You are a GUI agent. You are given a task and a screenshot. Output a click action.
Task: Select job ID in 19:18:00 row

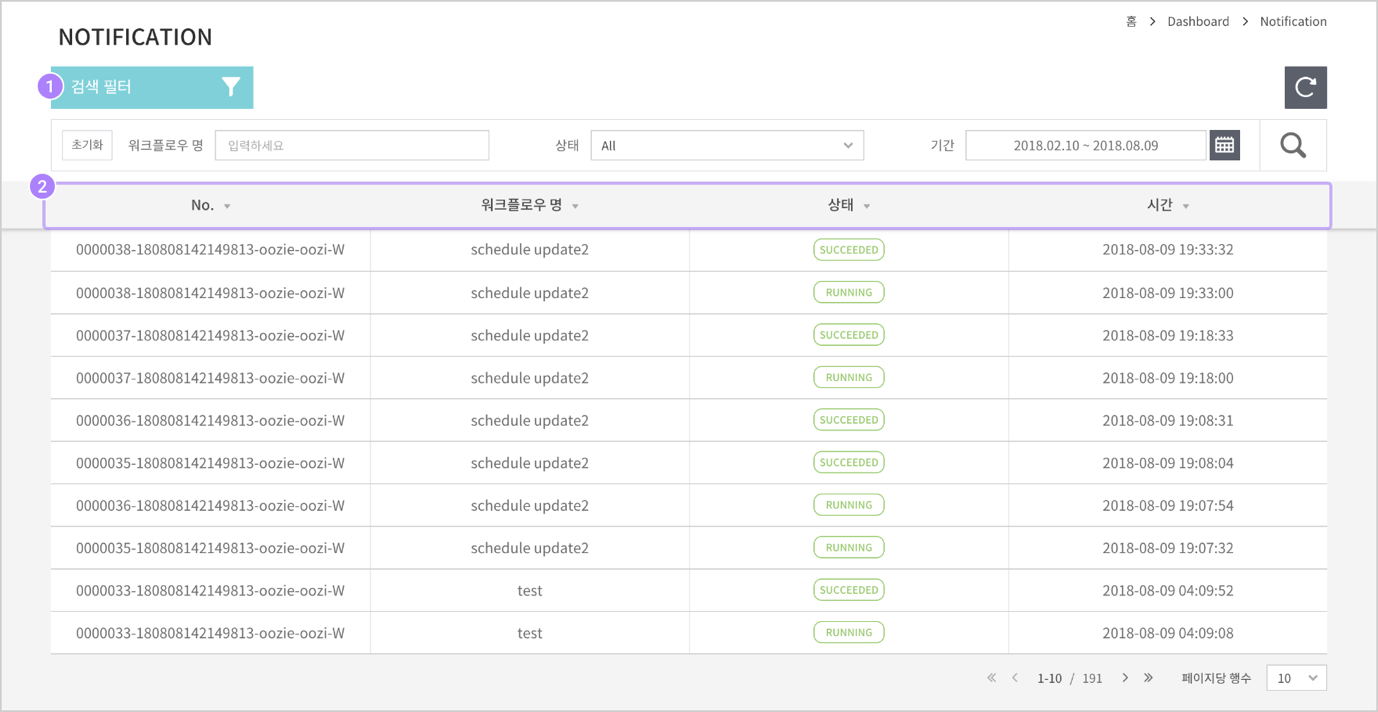coord(210,377)
